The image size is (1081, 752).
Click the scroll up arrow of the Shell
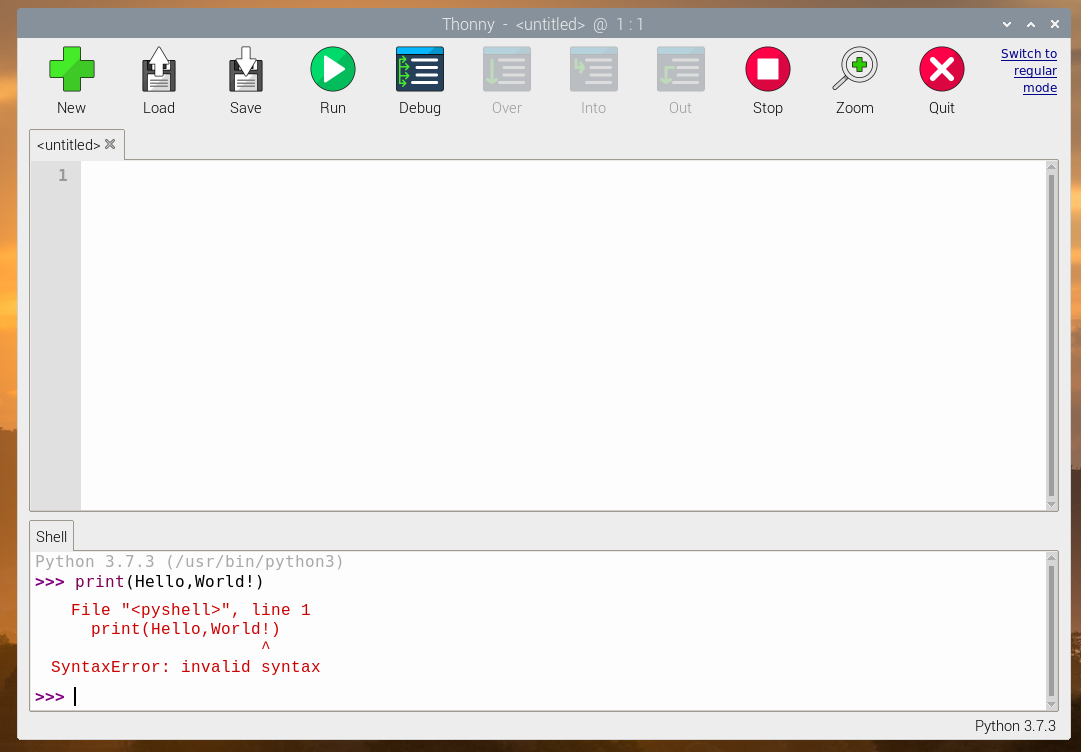1051,558
